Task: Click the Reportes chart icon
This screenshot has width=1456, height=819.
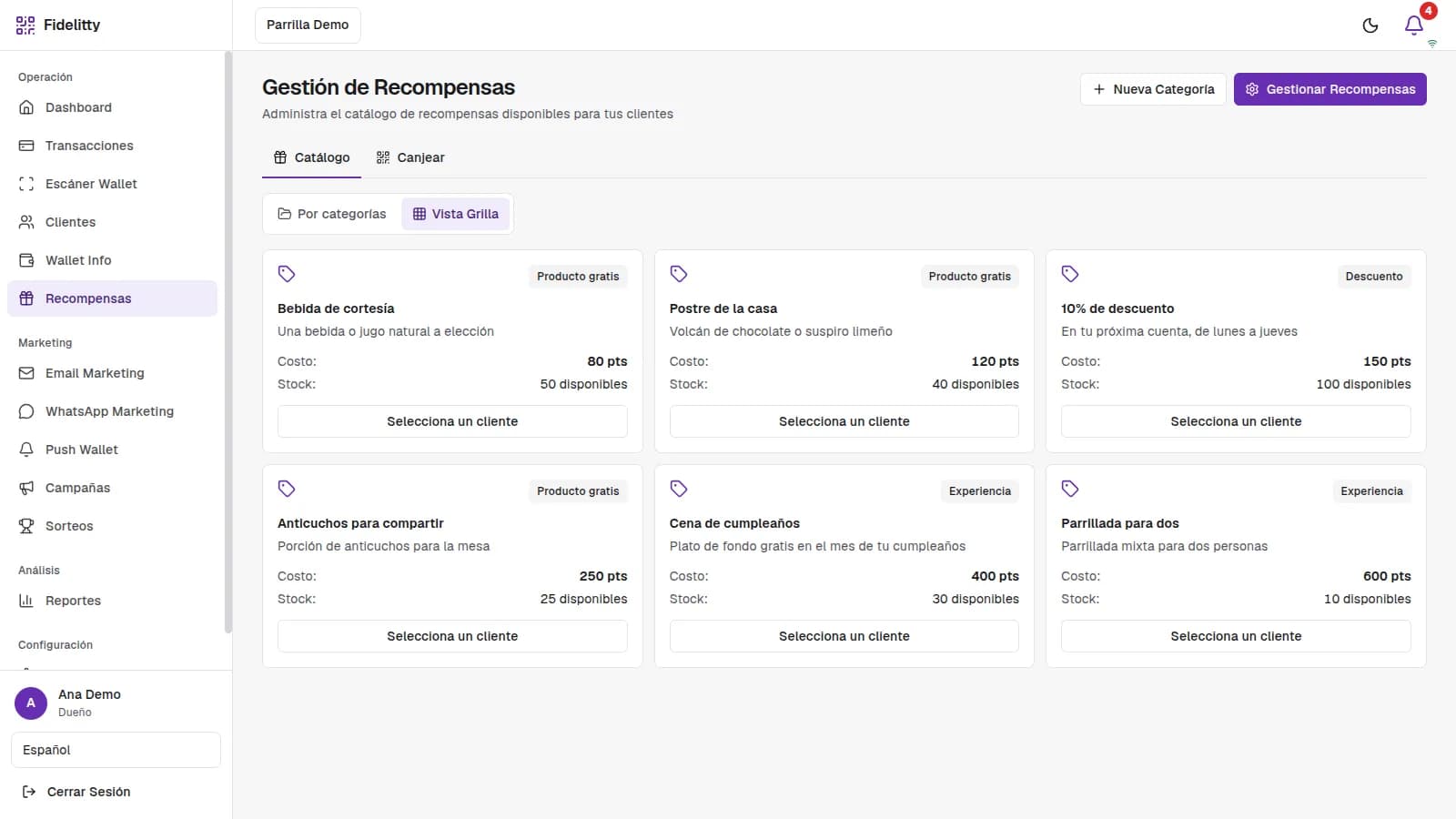Action: click(x=26, y=601)
